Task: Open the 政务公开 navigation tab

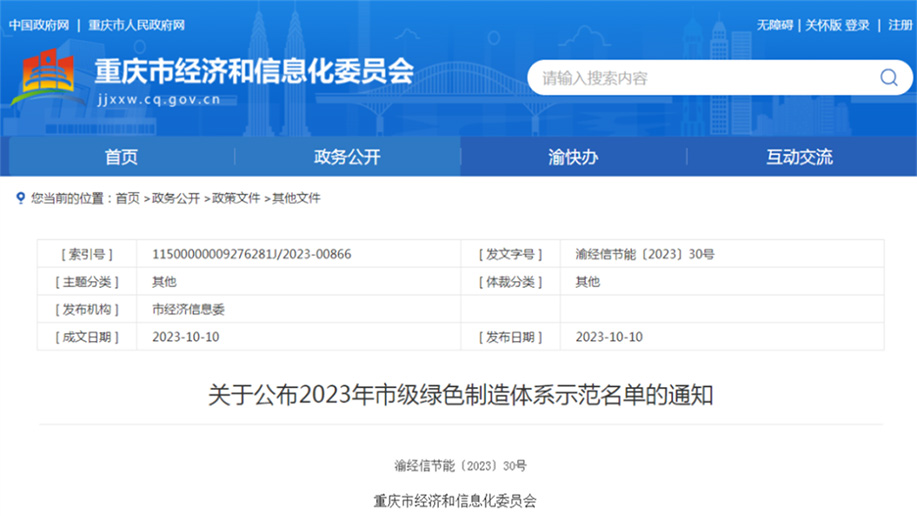Action: click(x=347, y=157)
